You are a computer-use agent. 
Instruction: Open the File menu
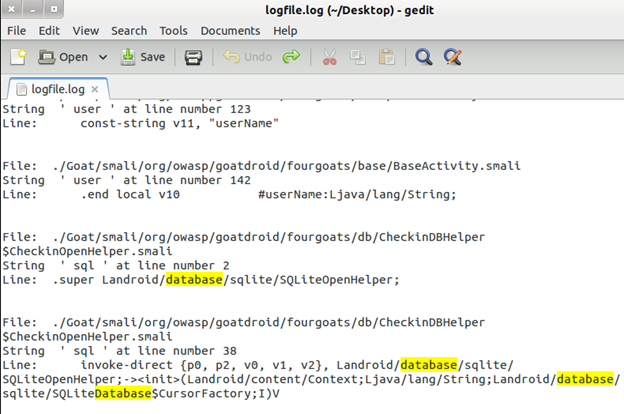coord(17,31)
